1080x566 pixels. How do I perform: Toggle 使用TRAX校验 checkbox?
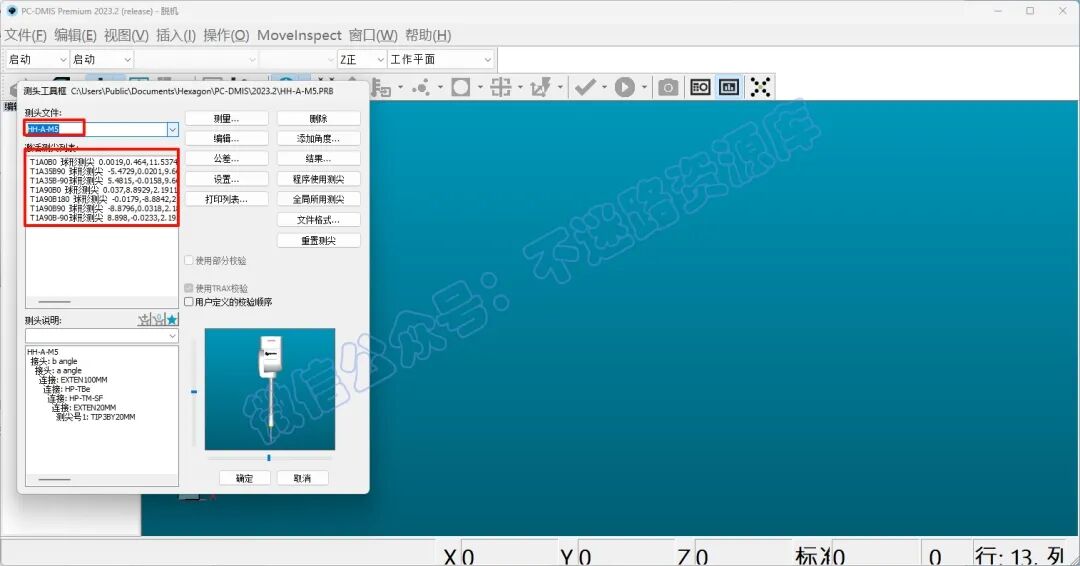coord(189,288)
